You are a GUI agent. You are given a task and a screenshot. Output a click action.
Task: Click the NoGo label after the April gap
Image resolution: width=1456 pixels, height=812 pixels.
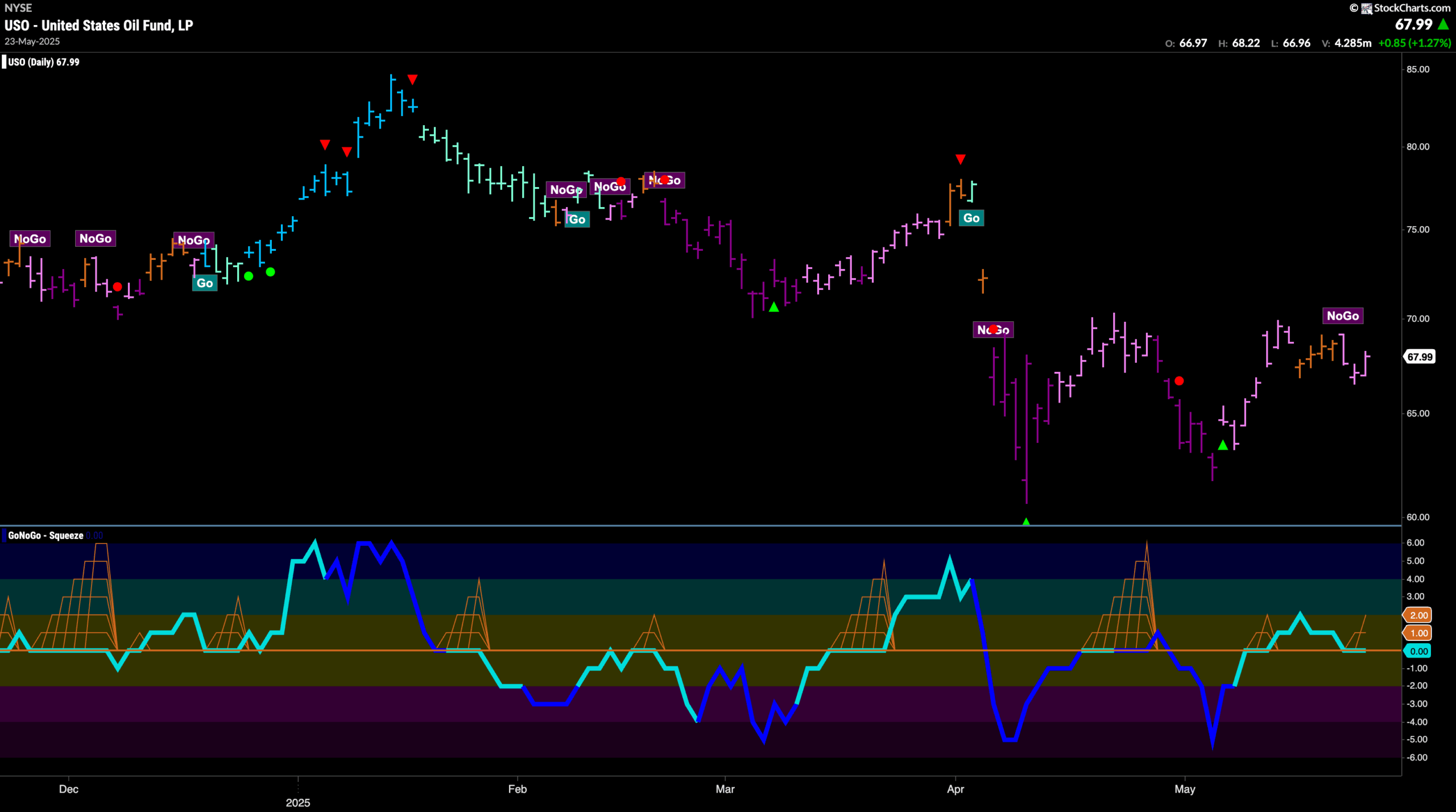993,330
